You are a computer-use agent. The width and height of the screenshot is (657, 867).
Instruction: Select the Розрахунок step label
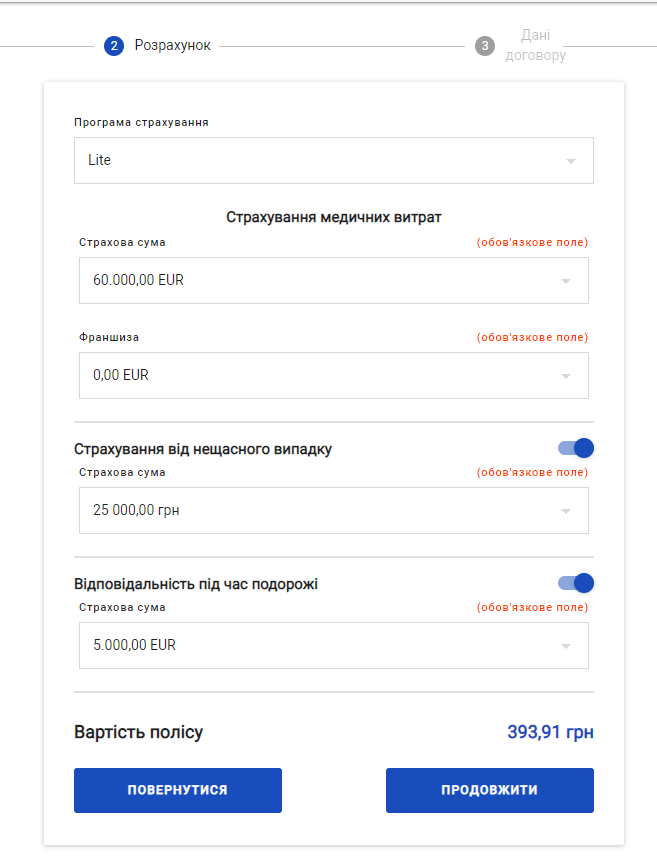pyautogui.click(x=173, y=46)
